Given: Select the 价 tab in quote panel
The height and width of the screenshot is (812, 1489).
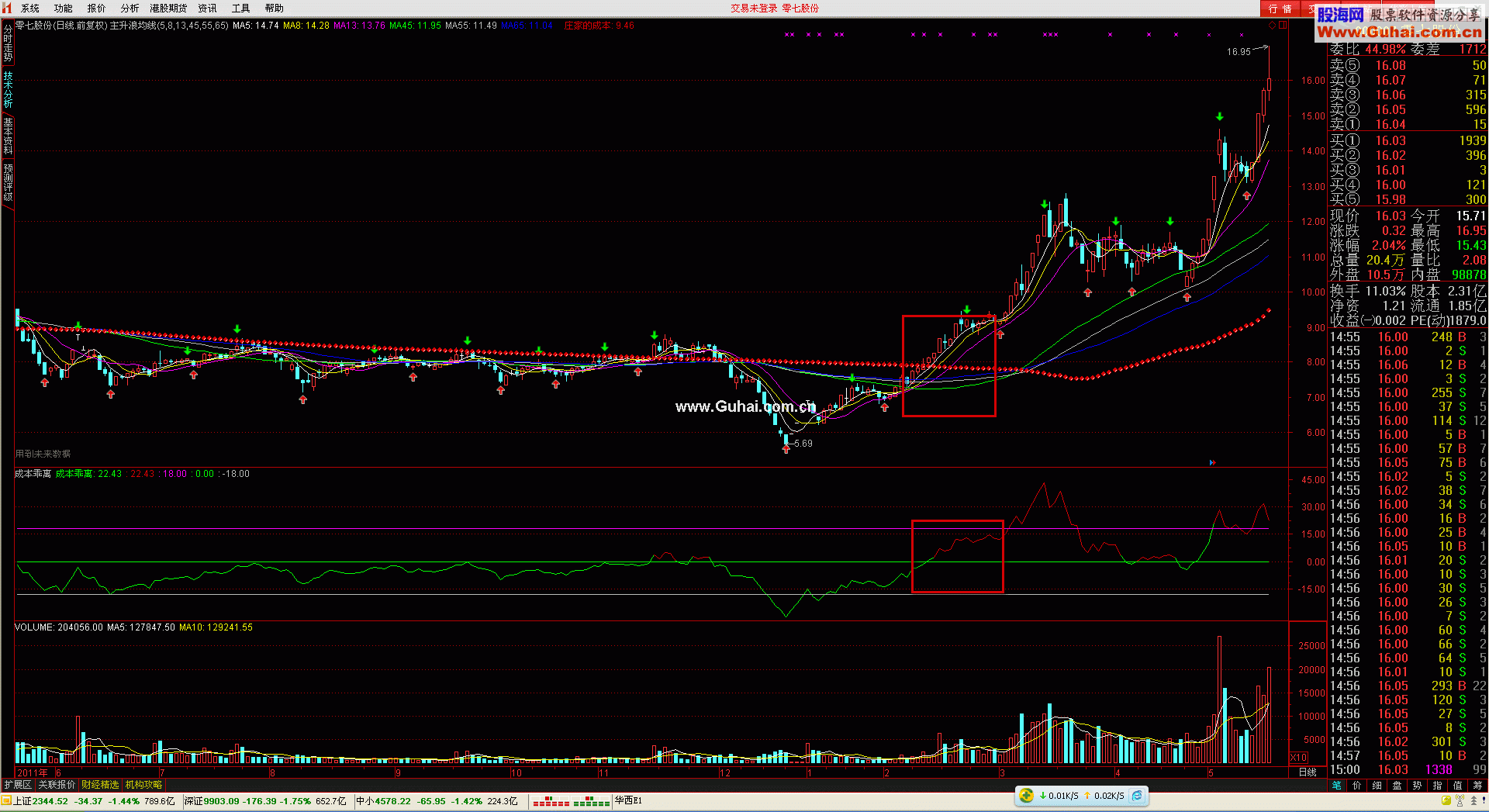Looking at the screenshot, I should (x=1357, y=785).
